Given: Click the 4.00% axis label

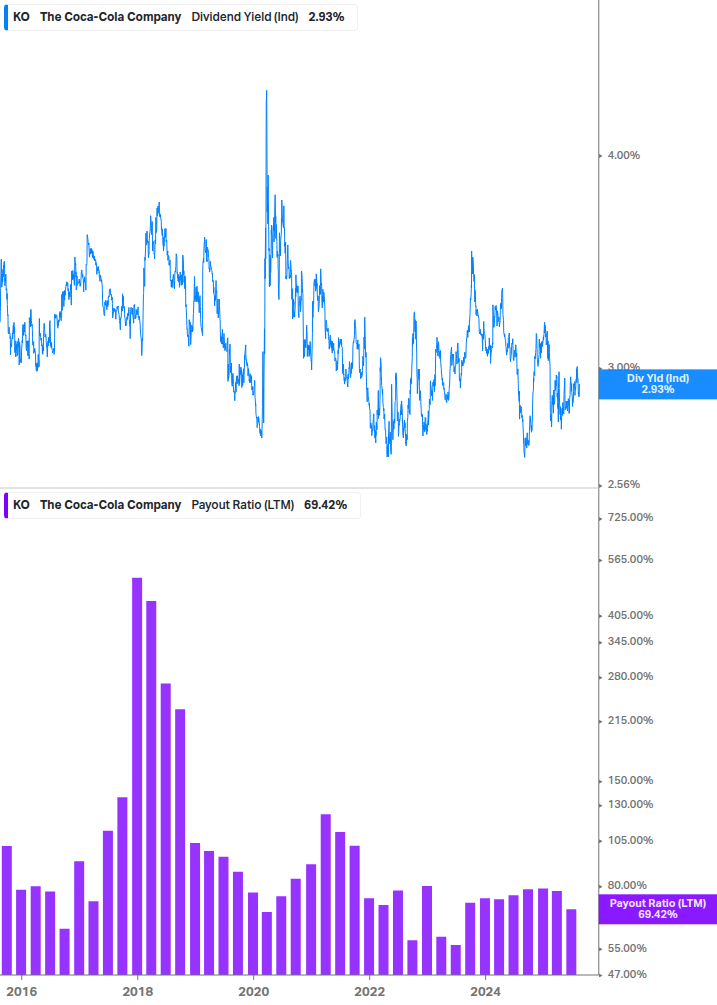Looking at the screenshot, I should pyautogui.click(x=623, y=155).
